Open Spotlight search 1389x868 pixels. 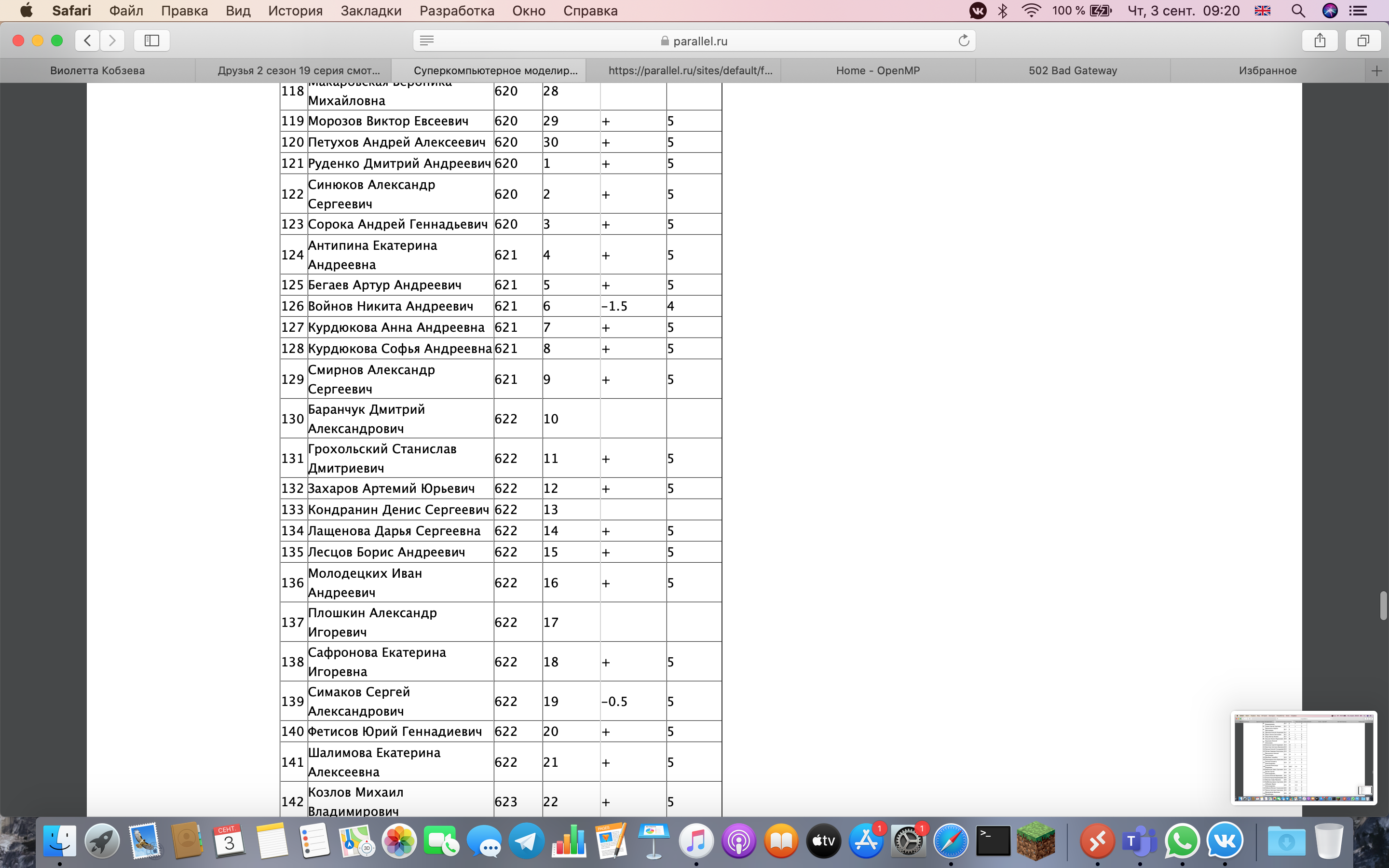(x=1298, y=10)
